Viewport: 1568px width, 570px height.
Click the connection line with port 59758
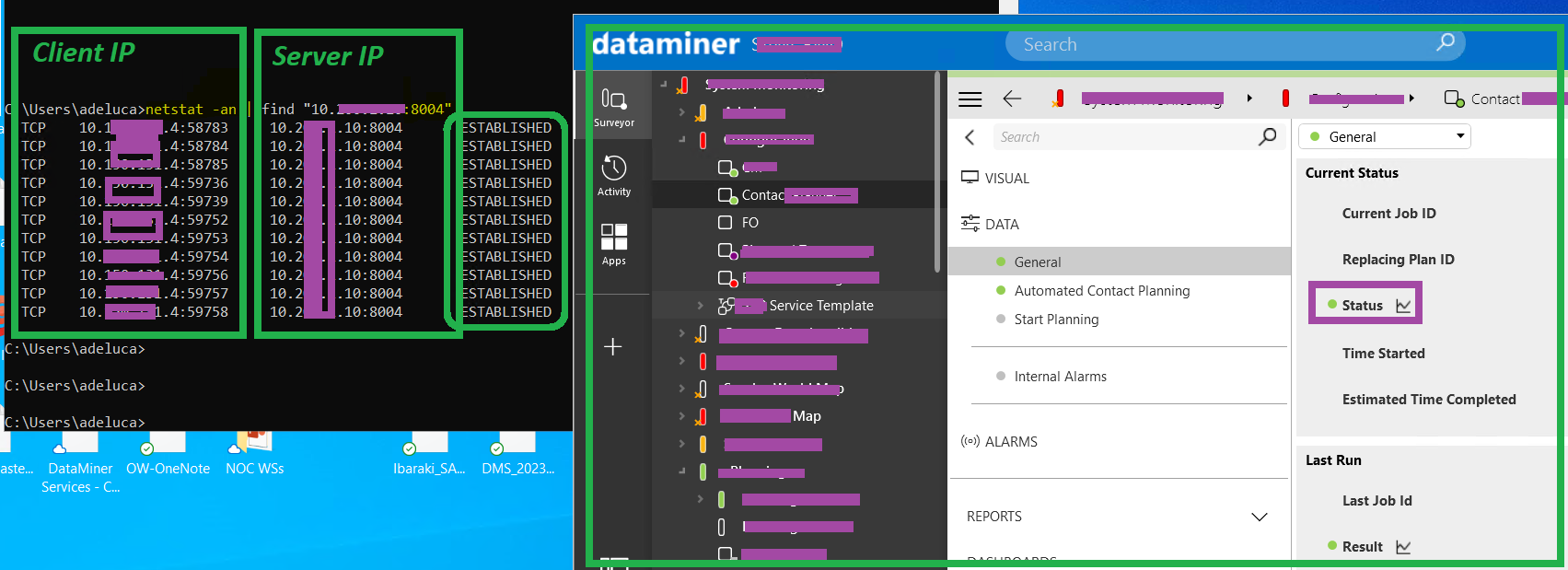pyautogui.click(x=285, y=311)
